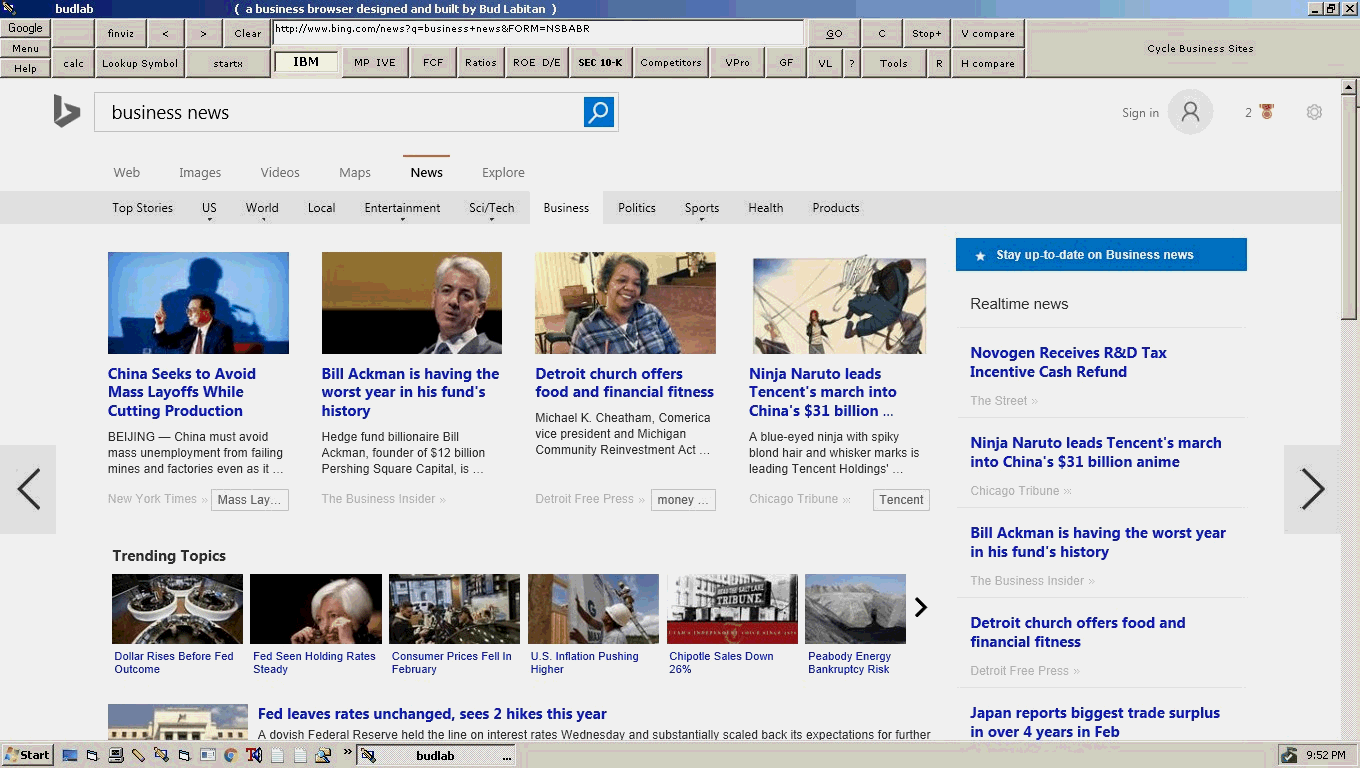Click the quick launch overflow chevron
The image size is (1360, 768).
348,752
